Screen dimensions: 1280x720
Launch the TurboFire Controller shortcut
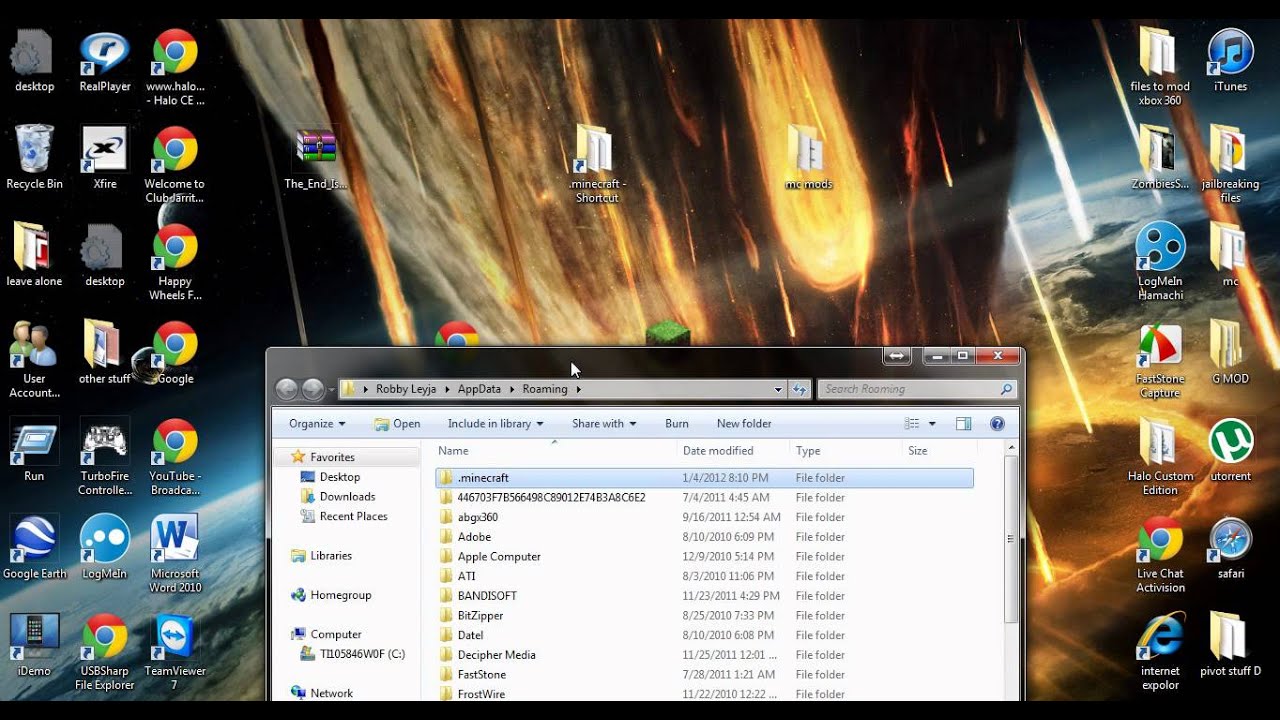tap(105, 457)
